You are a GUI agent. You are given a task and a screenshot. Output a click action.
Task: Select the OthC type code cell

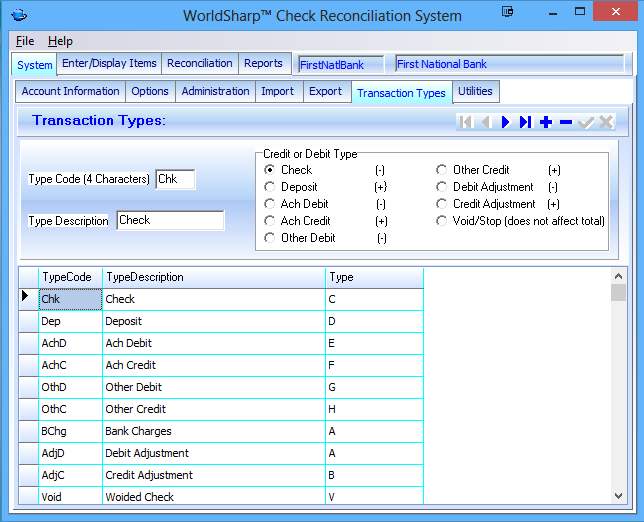pyautogui.click(x=70, y=409)
